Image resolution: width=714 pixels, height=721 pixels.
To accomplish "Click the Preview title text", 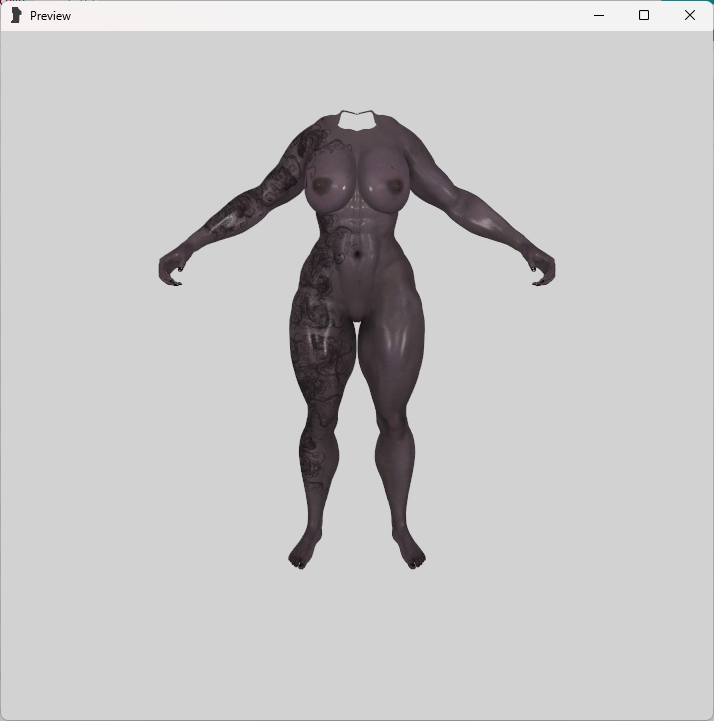I will [x=50, y=16].
